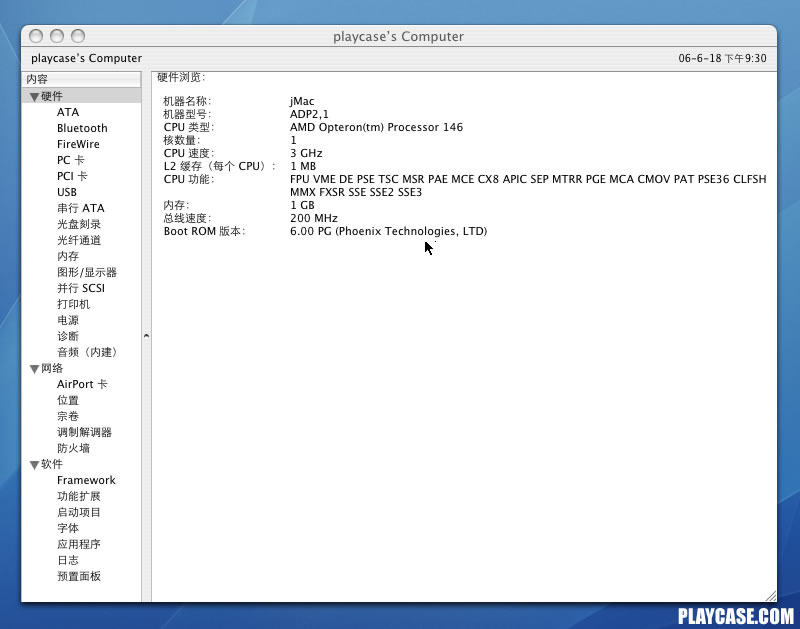Select 并行 SCSI entry
The image size is (800, 629).
pos(81,288)
